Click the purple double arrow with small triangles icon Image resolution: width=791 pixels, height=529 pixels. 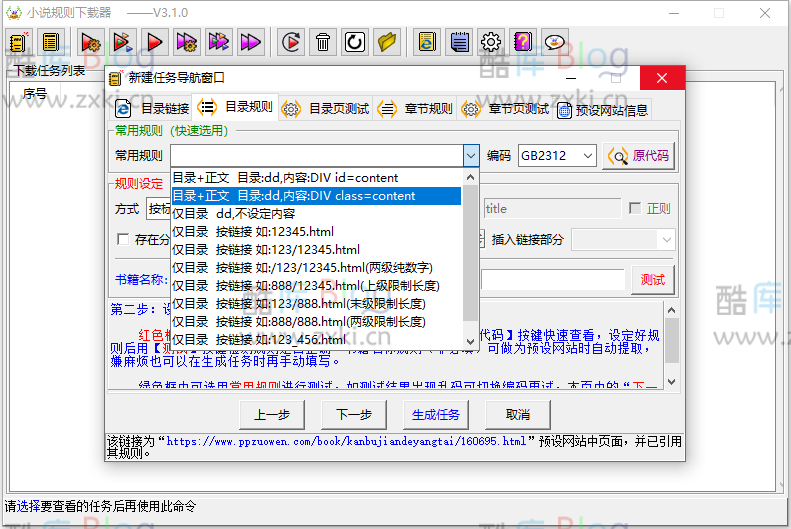coord(218,42)
